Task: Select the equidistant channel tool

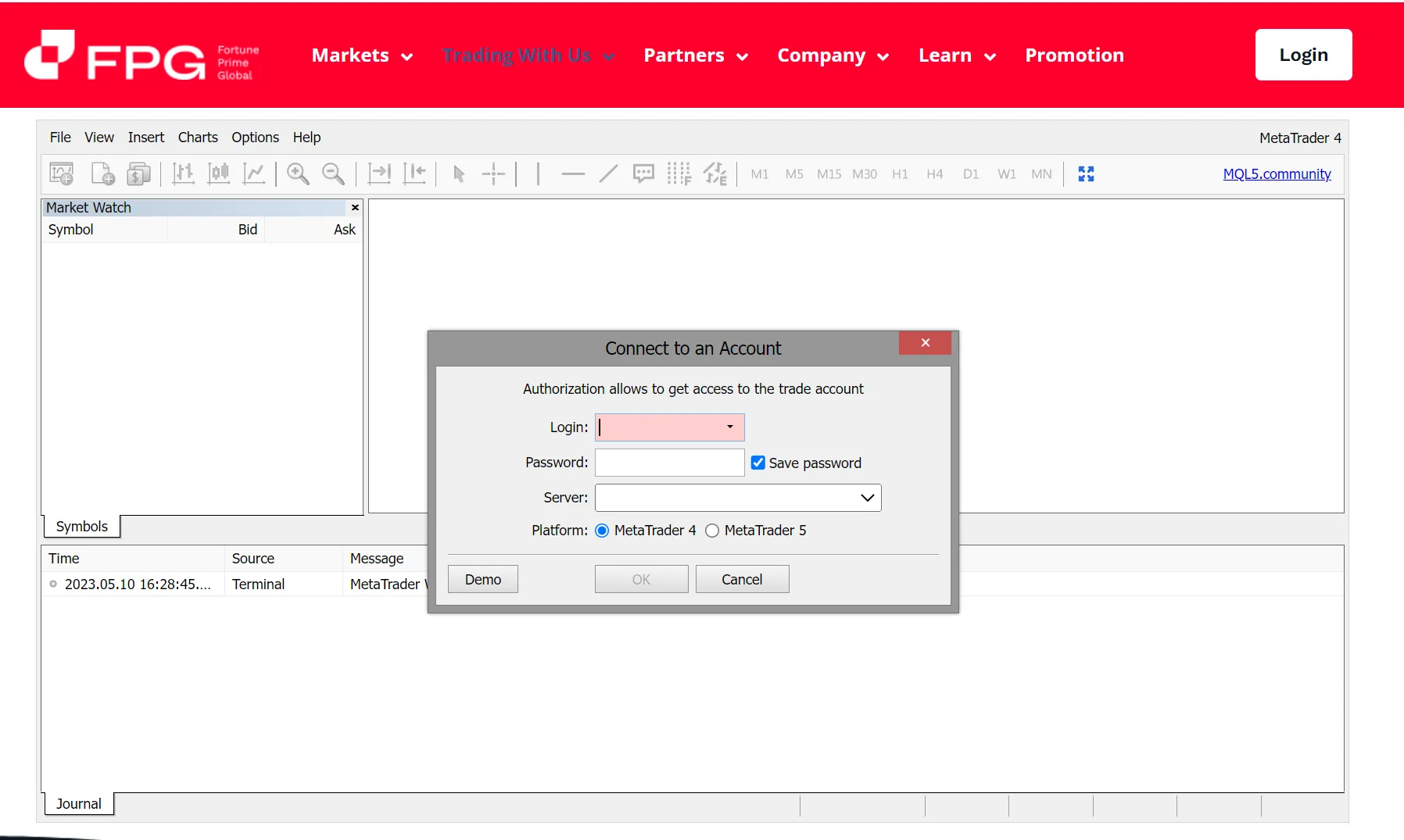Action: pyautogui.click(x=715, y=173)
